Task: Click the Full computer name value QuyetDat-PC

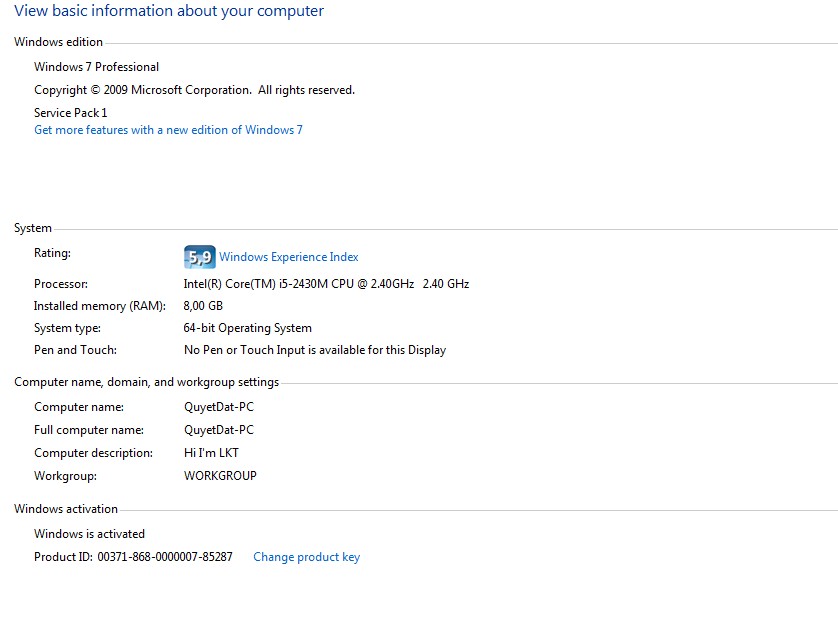Action: [219, 430]
